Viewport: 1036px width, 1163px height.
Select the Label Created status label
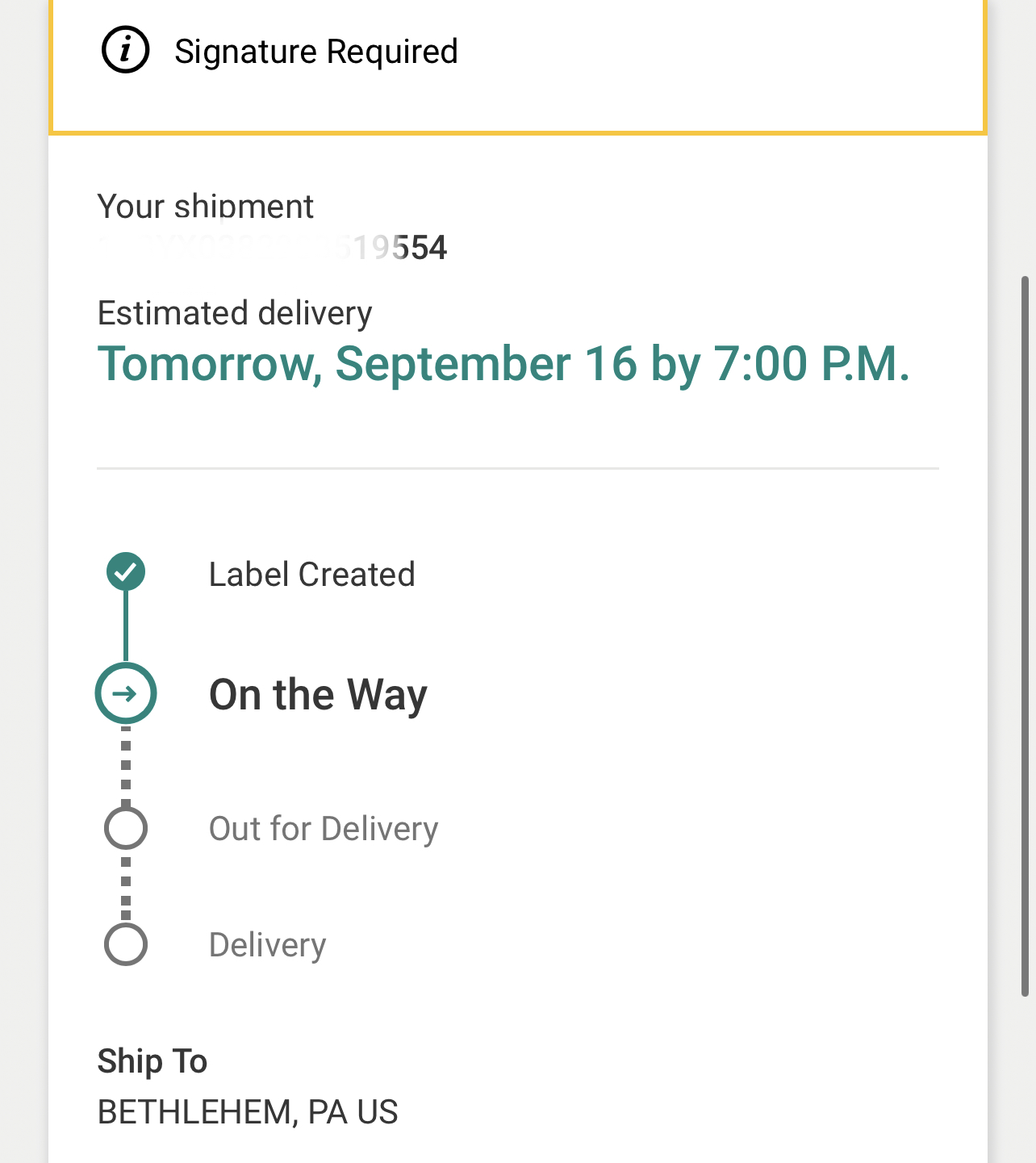311,575
